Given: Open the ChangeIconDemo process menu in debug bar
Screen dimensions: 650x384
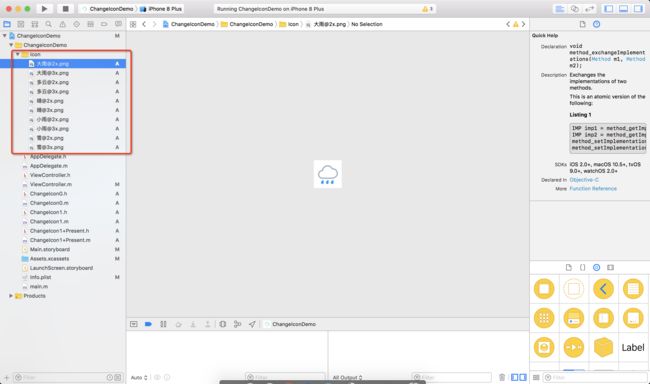Looking at the screenshot, I should (x=290, y=324).
